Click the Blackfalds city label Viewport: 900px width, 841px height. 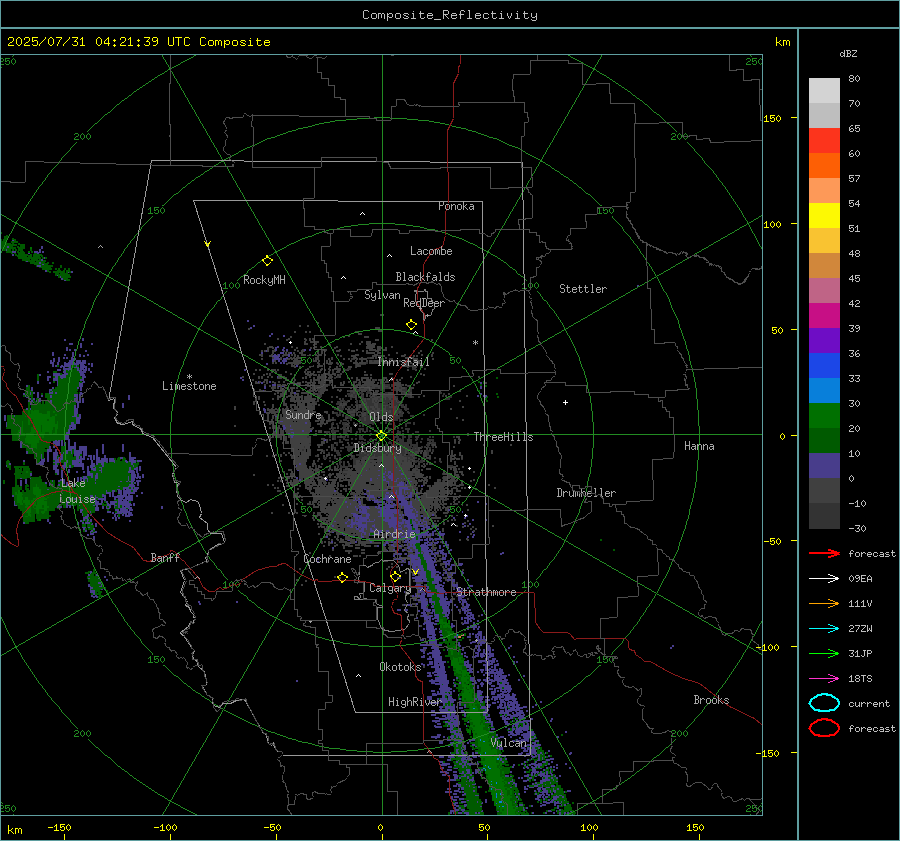[425, 277]
